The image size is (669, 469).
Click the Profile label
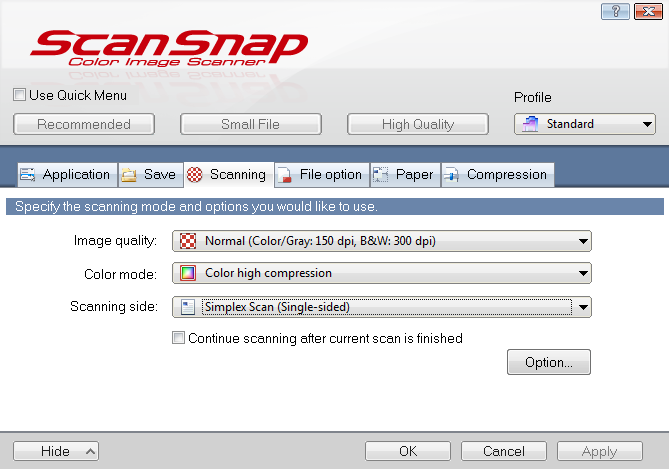[x=532, y=97]
